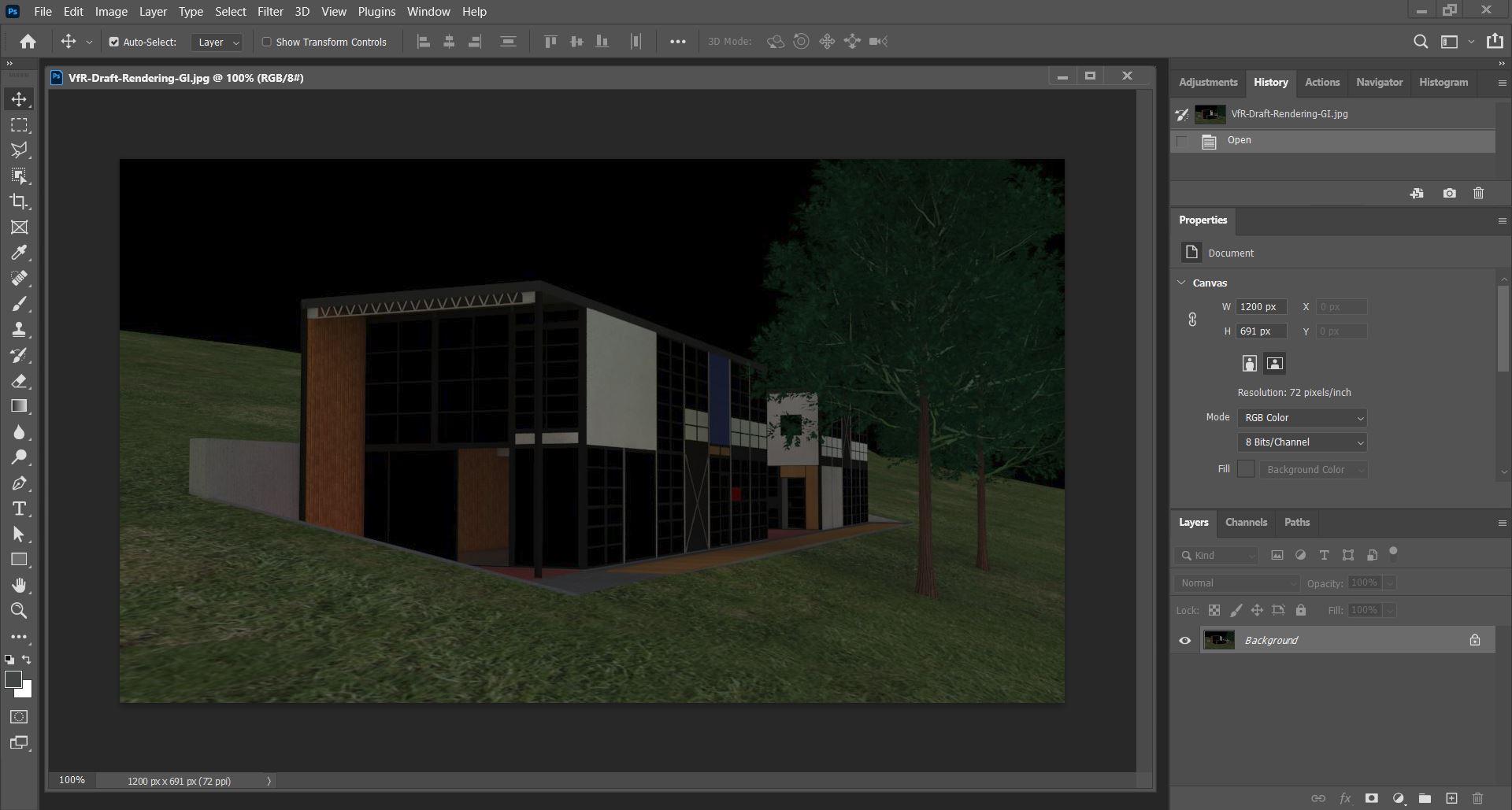Select the Horizontal Type tool
The image size is (1512, 810).
pos(19,509)
